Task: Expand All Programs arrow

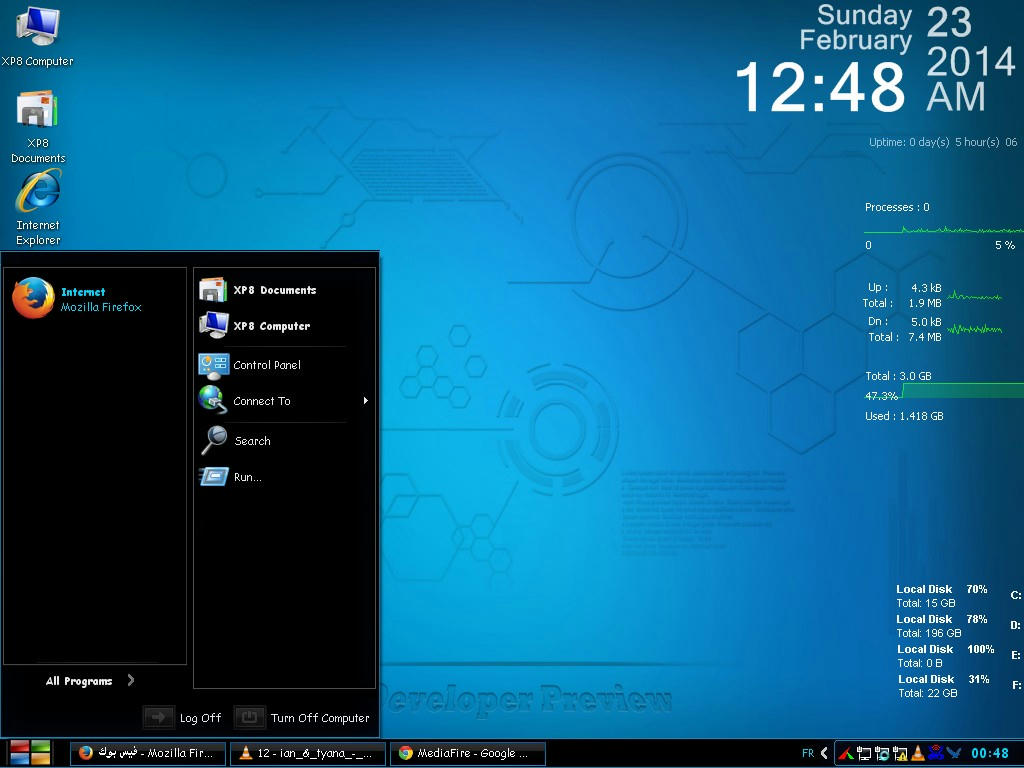Action: 131,680
